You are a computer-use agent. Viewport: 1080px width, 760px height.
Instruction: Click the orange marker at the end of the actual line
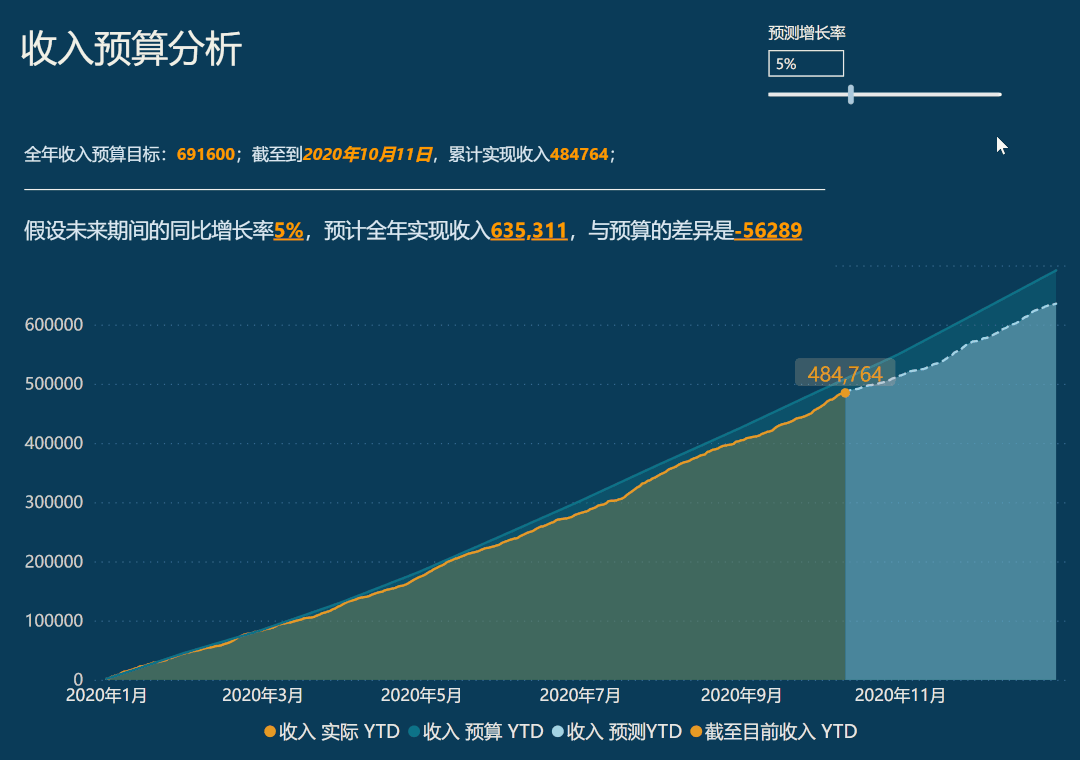[x=845, y=392]
